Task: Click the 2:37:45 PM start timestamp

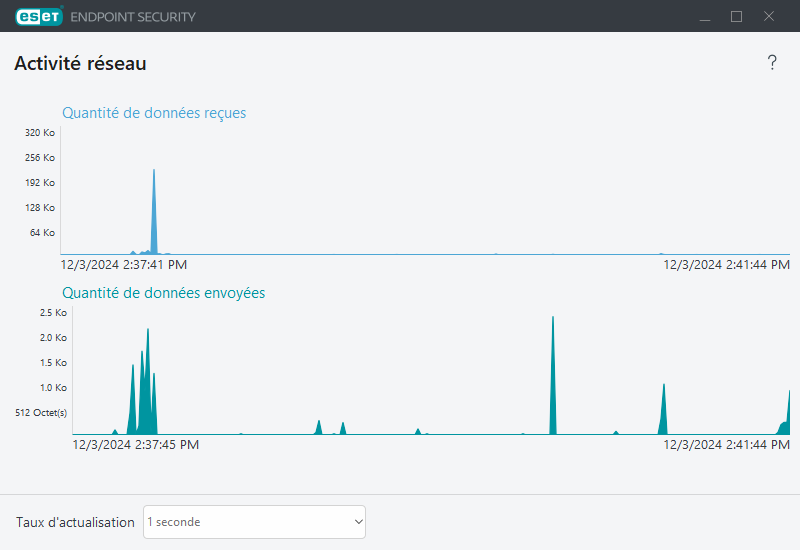Action: (136, 444)
